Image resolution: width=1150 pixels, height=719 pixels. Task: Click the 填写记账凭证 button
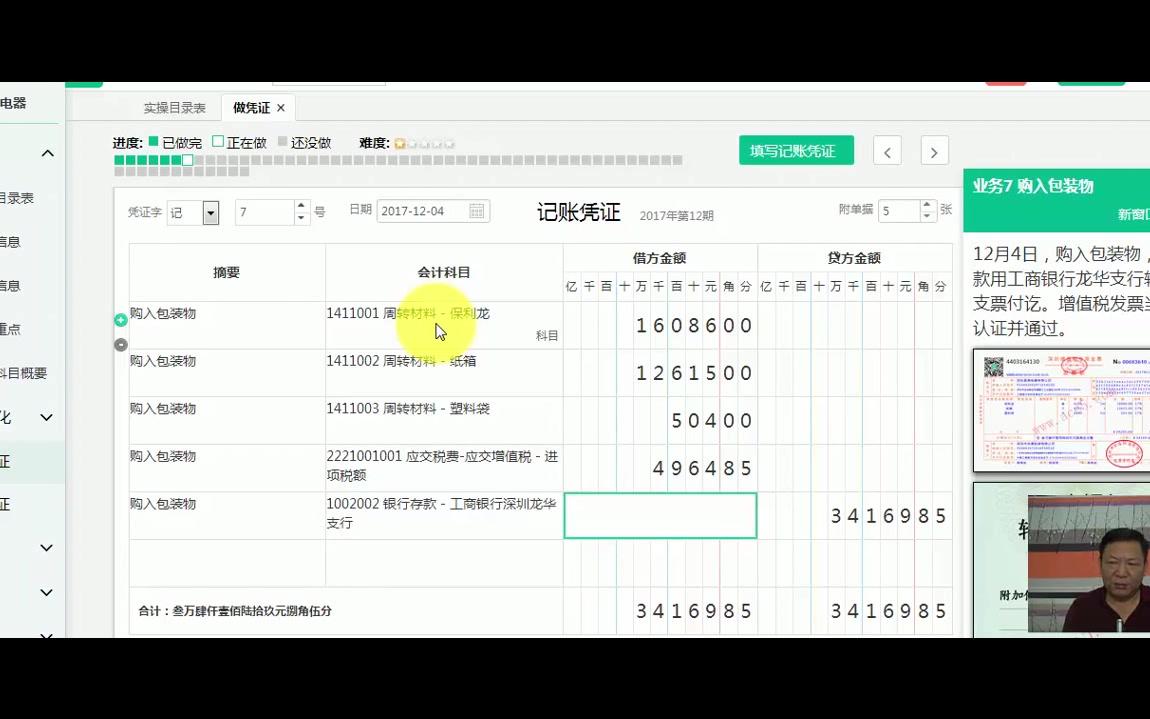pyautogui.click(x=796, y=150)
